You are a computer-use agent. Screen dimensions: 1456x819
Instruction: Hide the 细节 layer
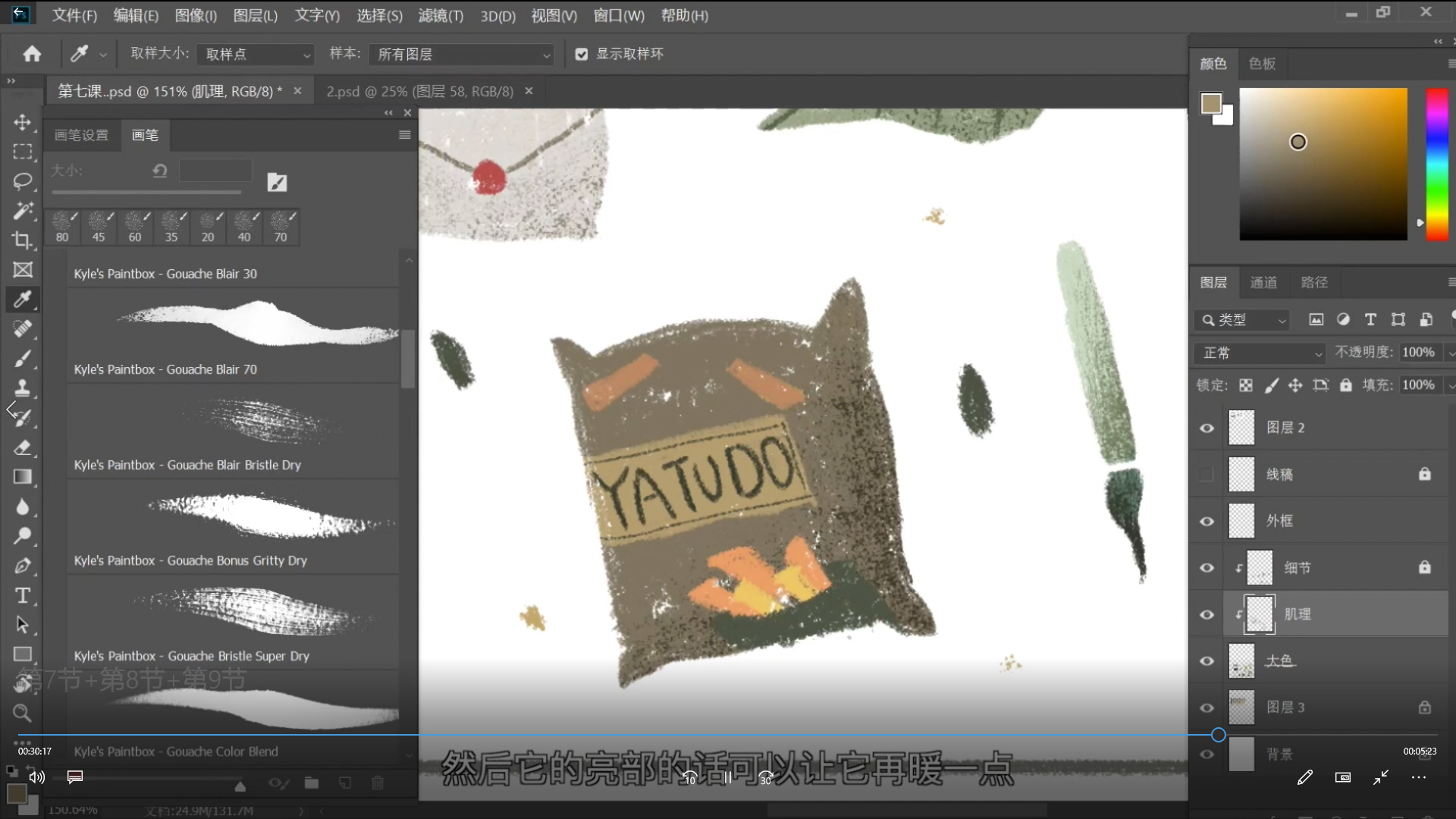pos(1207,568)
